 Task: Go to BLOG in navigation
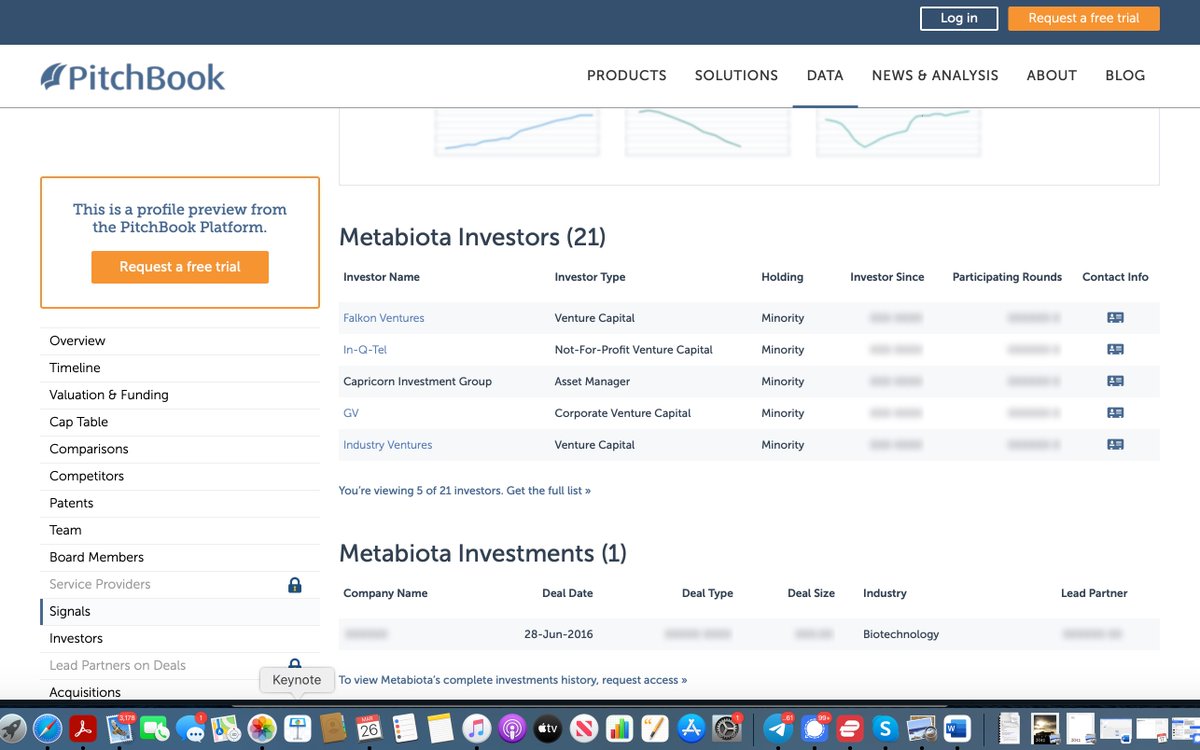[1125, 75]
